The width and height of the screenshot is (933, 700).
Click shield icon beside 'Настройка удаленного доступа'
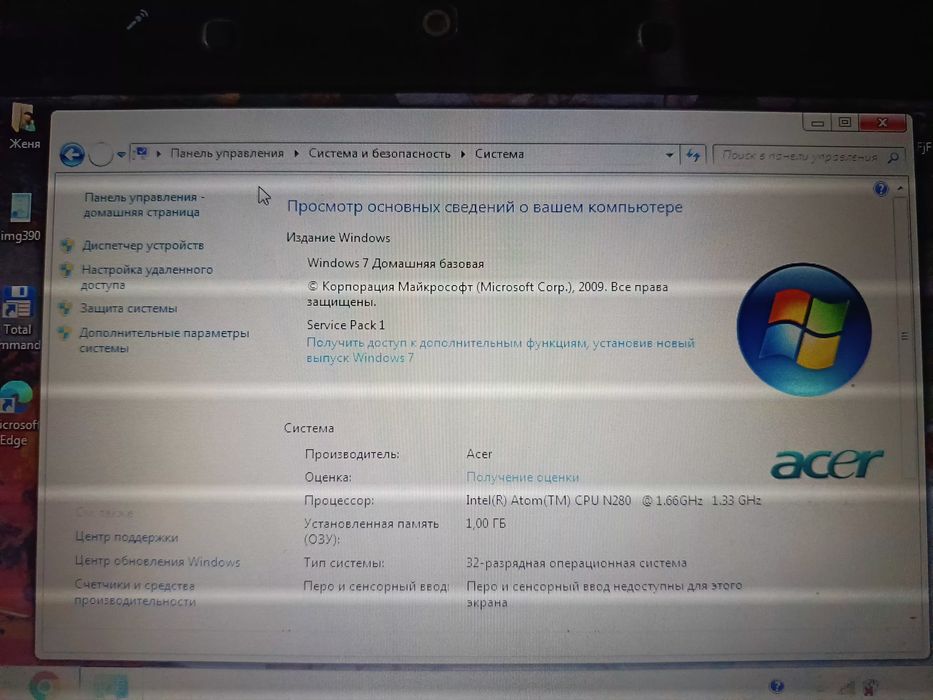pos(66,270)
